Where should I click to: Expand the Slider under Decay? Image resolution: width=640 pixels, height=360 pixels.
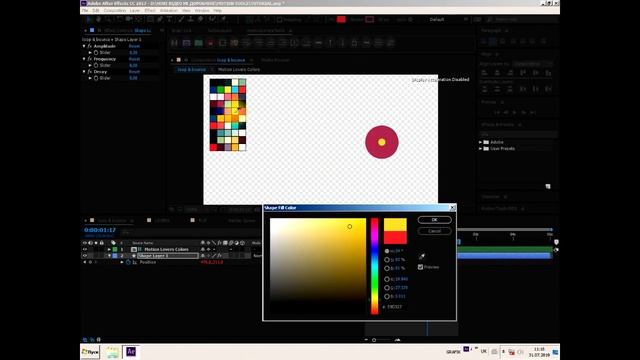click(x=90, y=78)
